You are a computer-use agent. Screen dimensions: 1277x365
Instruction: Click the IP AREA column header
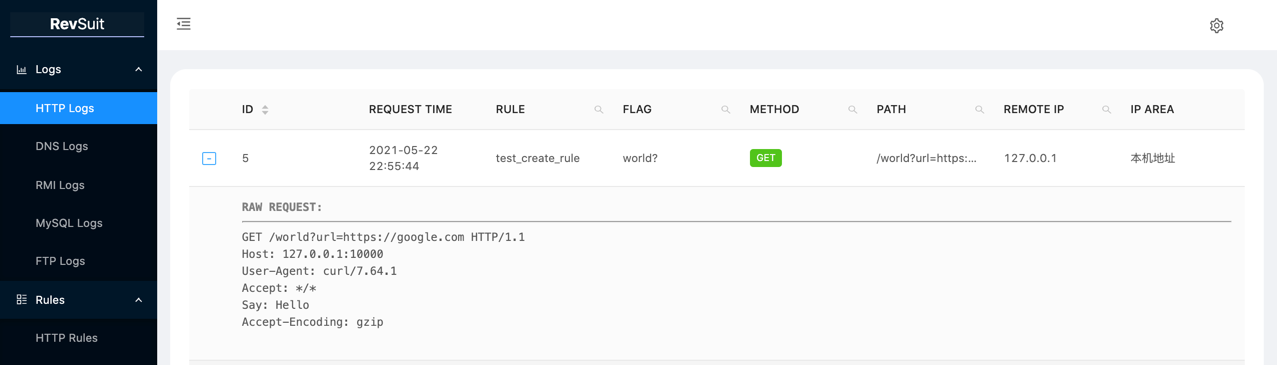coord(1152,109)
